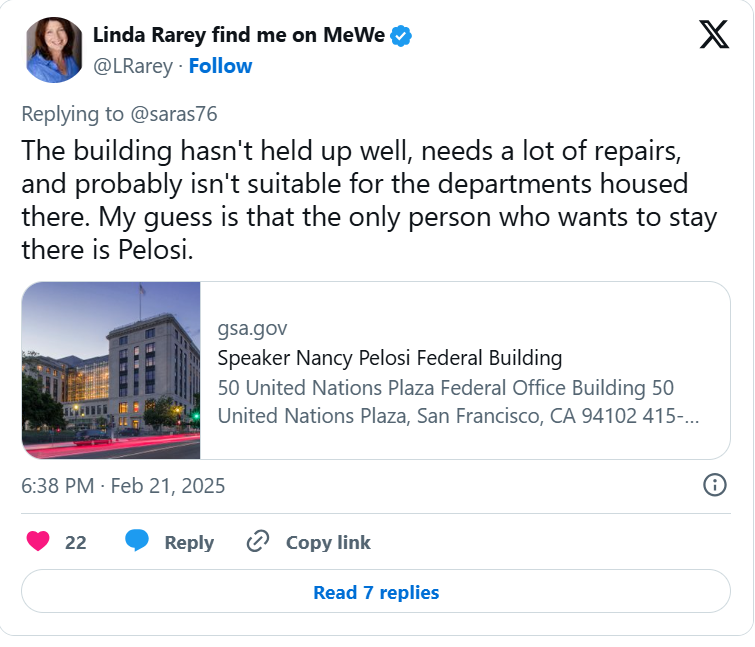Open the Replying to @saras76 mention

pyautogui.click(x=174, y=114)
